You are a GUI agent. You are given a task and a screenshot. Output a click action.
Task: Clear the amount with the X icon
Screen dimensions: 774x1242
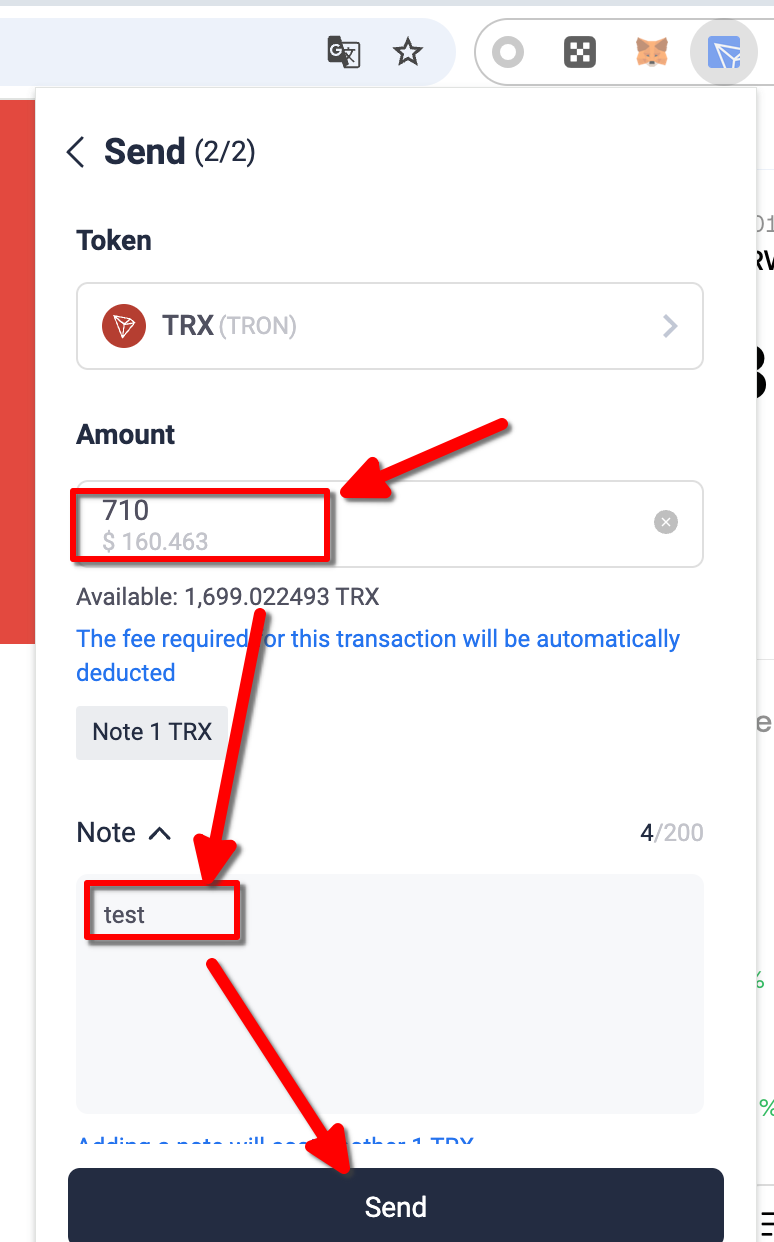tap(666, 522)
